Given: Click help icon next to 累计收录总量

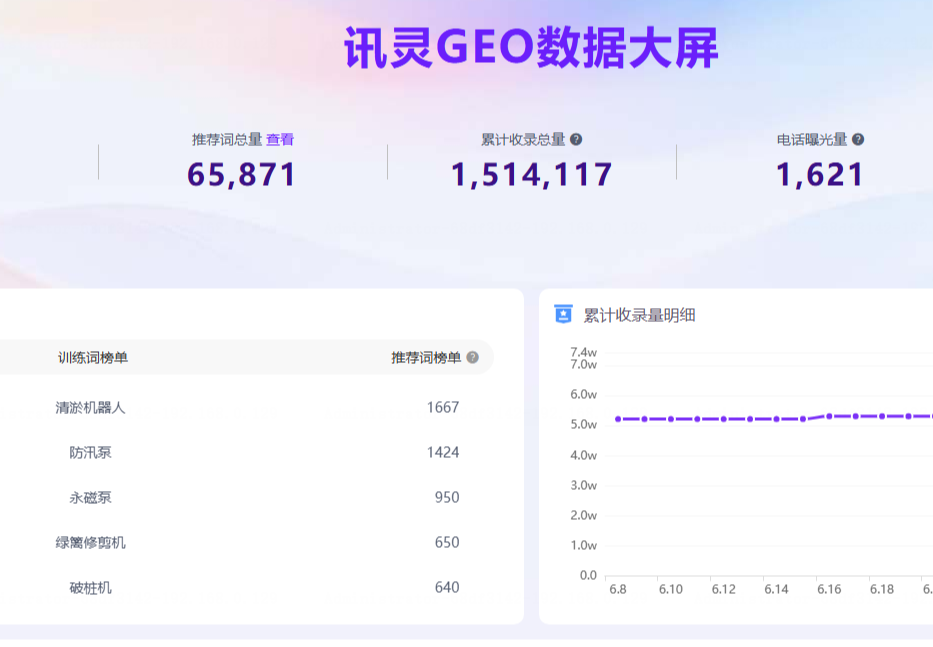Looking at the screenshot, I should (x=576, y=139).
